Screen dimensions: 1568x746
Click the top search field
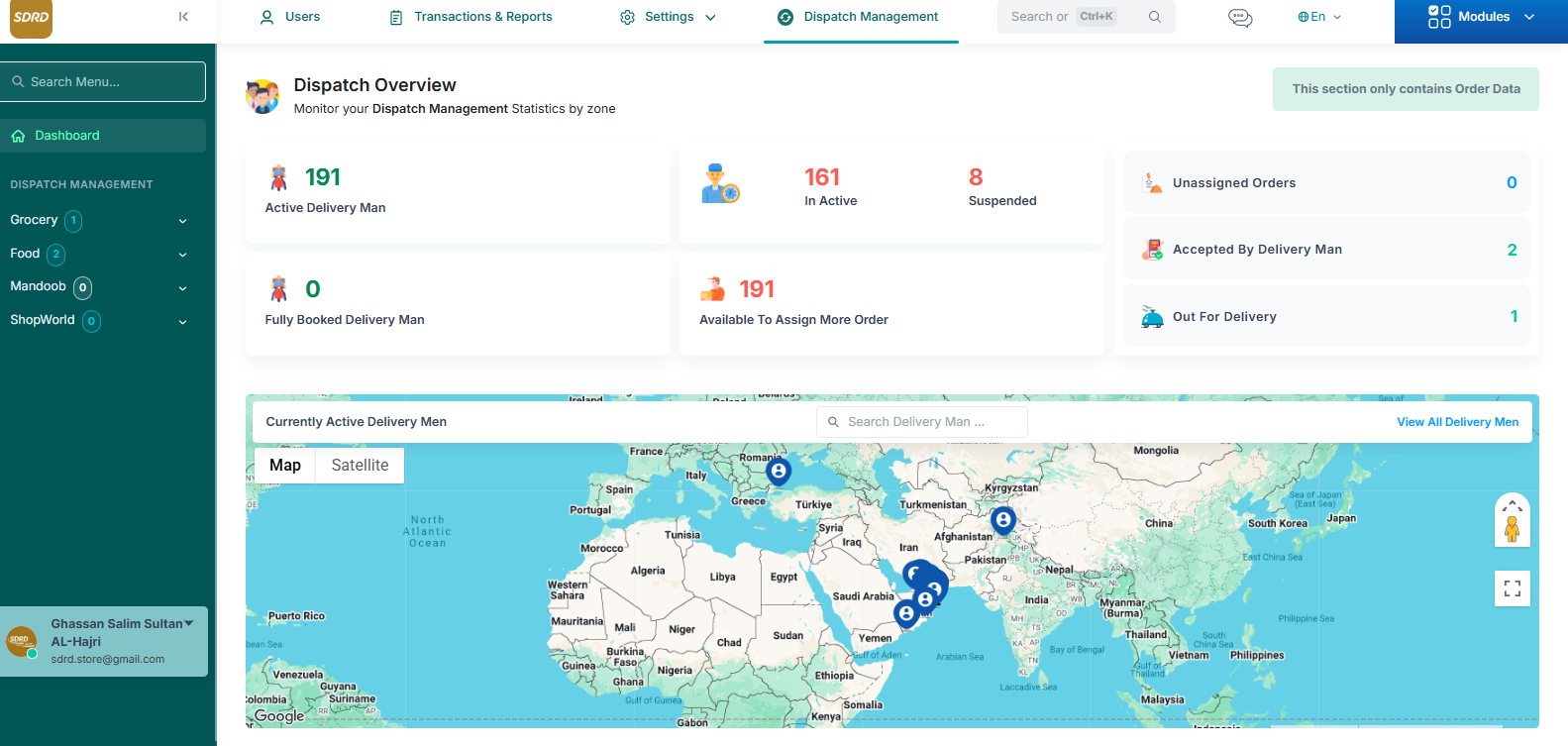(1086, 17)
